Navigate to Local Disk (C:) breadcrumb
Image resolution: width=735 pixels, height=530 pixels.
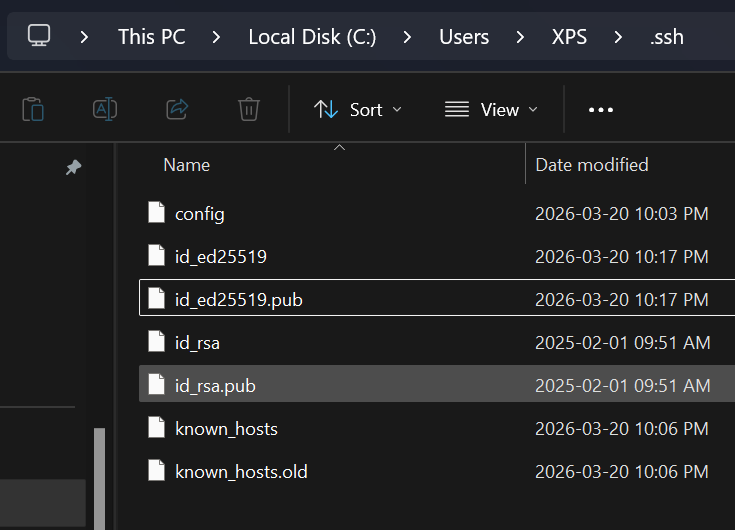(x=312, y=37)
